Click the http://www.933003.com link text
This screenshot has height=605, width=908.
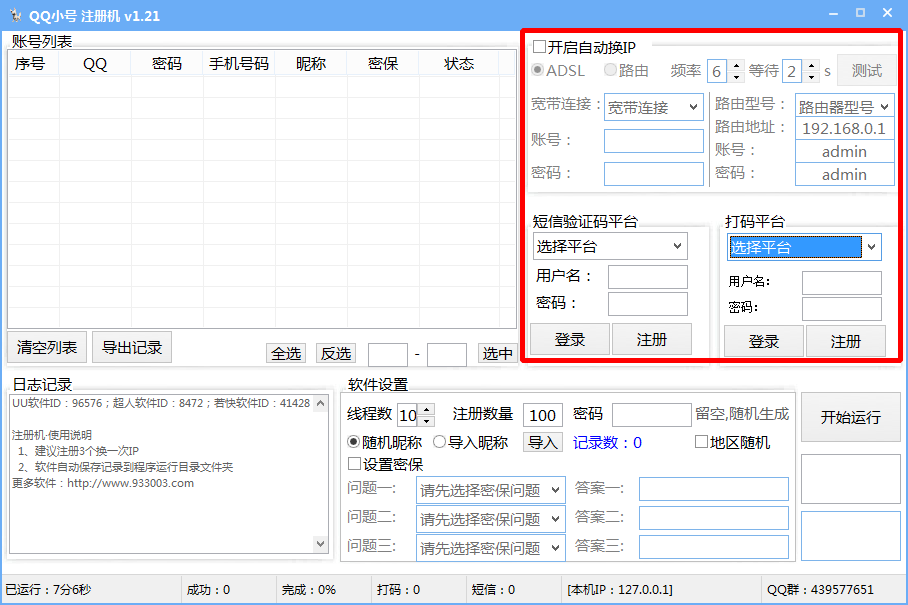click(x=130, y=483)
